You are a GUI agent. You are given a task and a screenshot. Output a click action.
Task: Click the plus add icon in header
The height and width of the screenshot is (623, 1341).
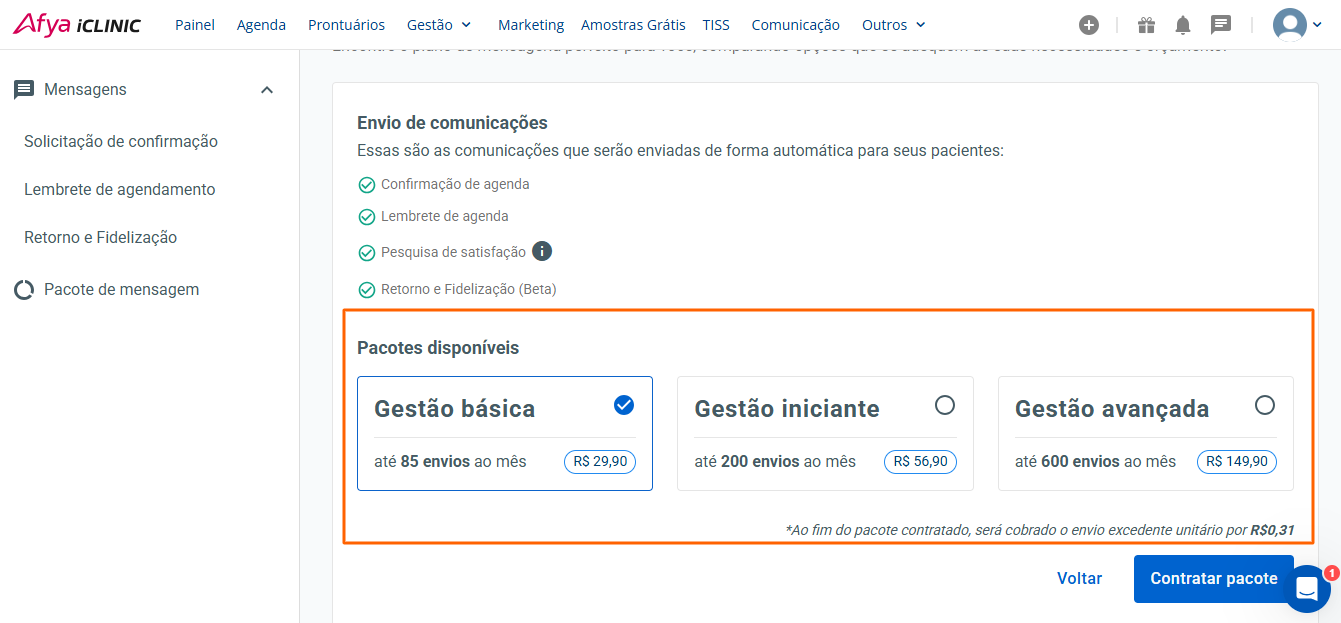click(x=1089, y=25)
